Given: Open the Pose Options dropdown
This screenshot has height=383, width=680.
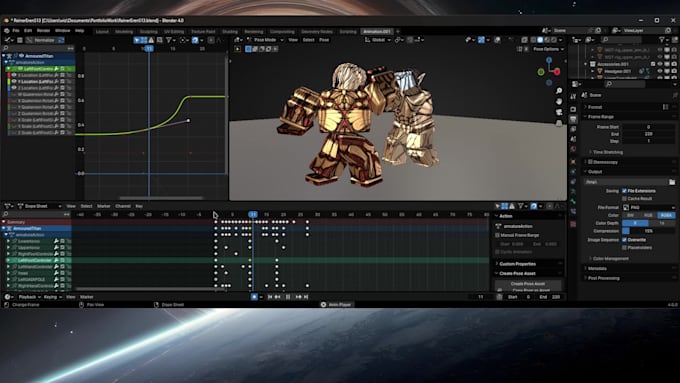Looking at the screenshot, I should click(549, 49).
